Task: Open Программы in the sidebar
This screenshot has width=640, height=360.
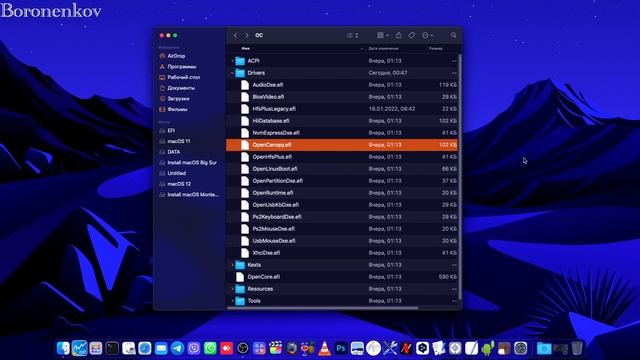Action: (x=182, y=67)
